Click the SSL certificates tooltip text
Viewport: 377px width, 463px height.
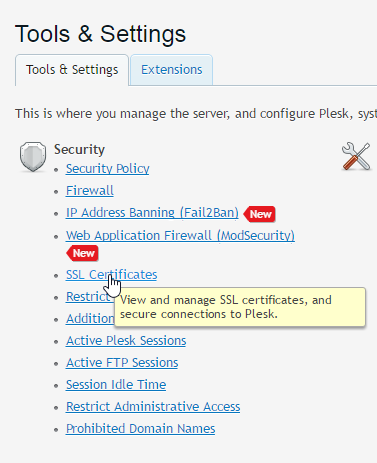click(226, 307)
